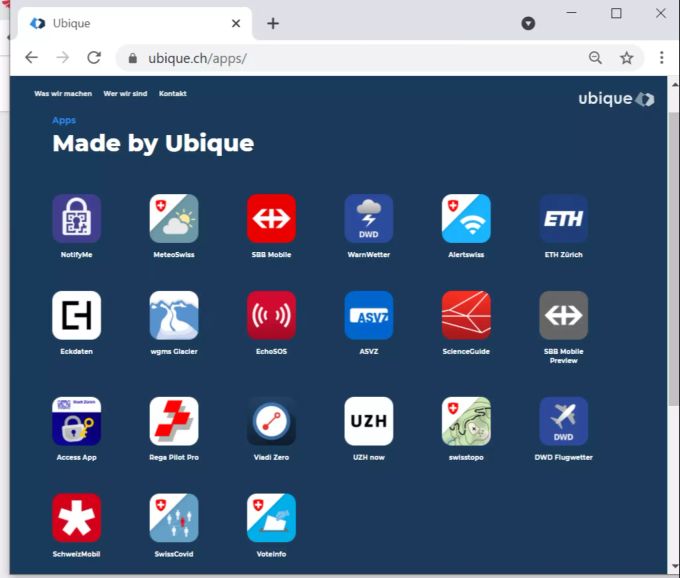
Task: Open the ETH Zürich app icon
Action: 564,219
